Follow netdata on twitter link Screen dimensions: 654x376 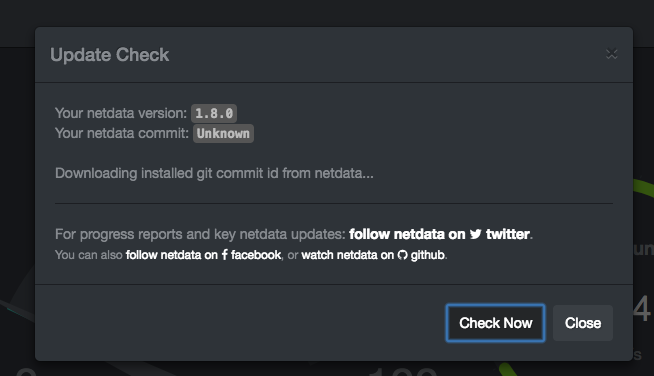click(439, 234)
